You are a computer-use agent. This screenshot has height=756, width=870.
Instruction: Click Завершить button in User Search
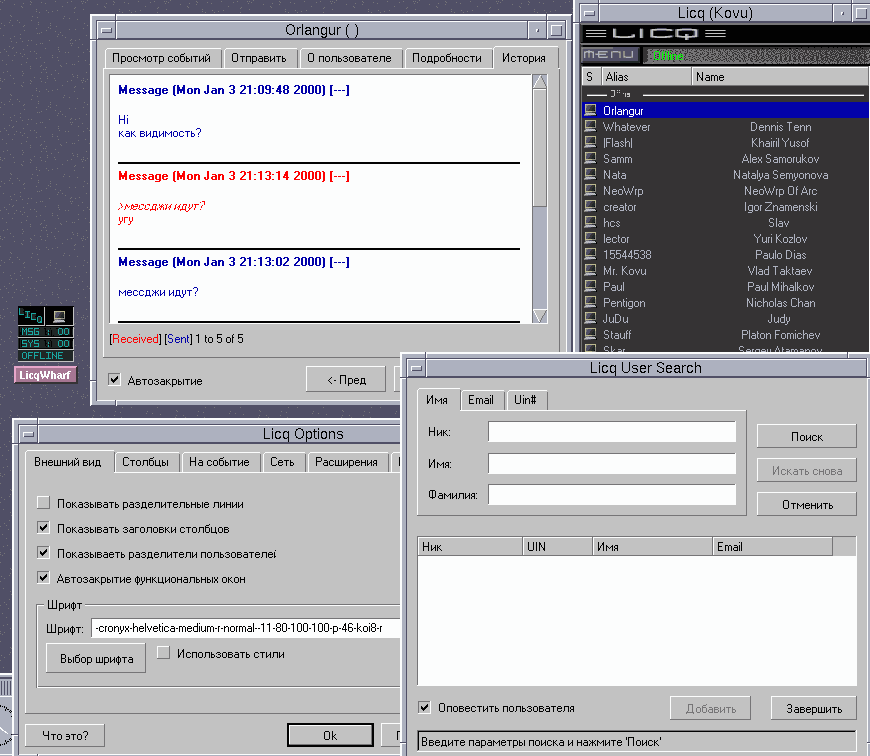[x=813, y=708]
